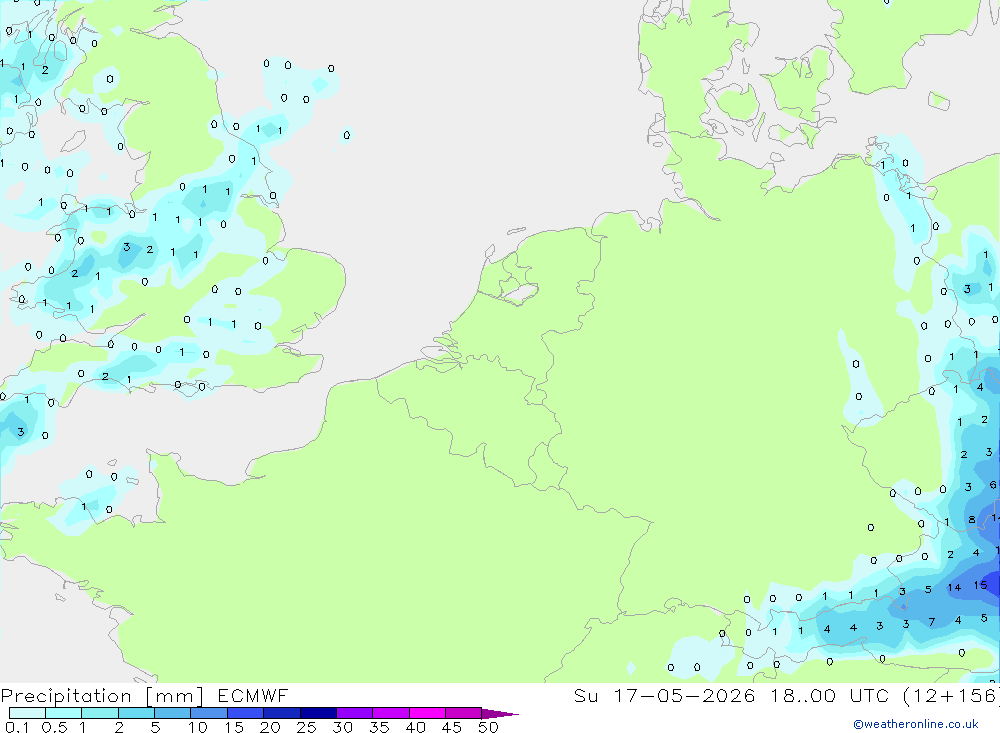Click the legend label "45"

(x=452, y=727)
